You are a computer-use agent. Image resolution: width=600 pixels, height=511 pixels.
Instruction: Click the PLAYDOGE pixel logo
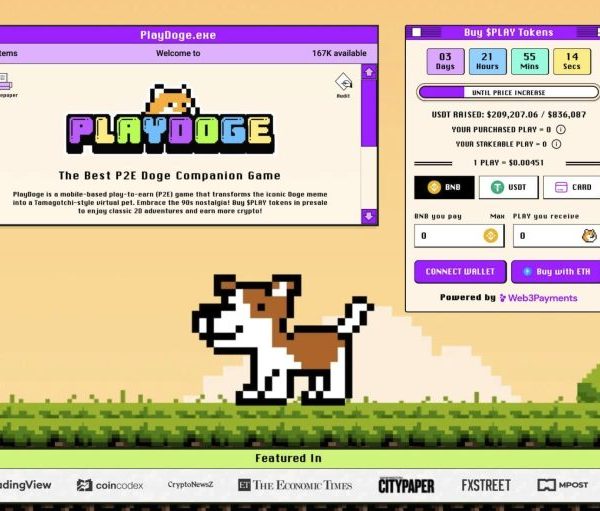[170, 120]
